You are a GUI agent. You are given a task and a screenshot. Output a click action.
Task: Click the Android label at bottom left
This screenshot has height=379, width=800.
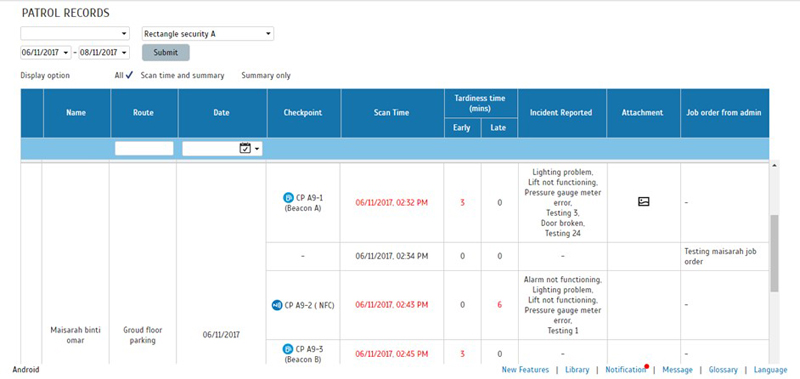click(26, 370)
